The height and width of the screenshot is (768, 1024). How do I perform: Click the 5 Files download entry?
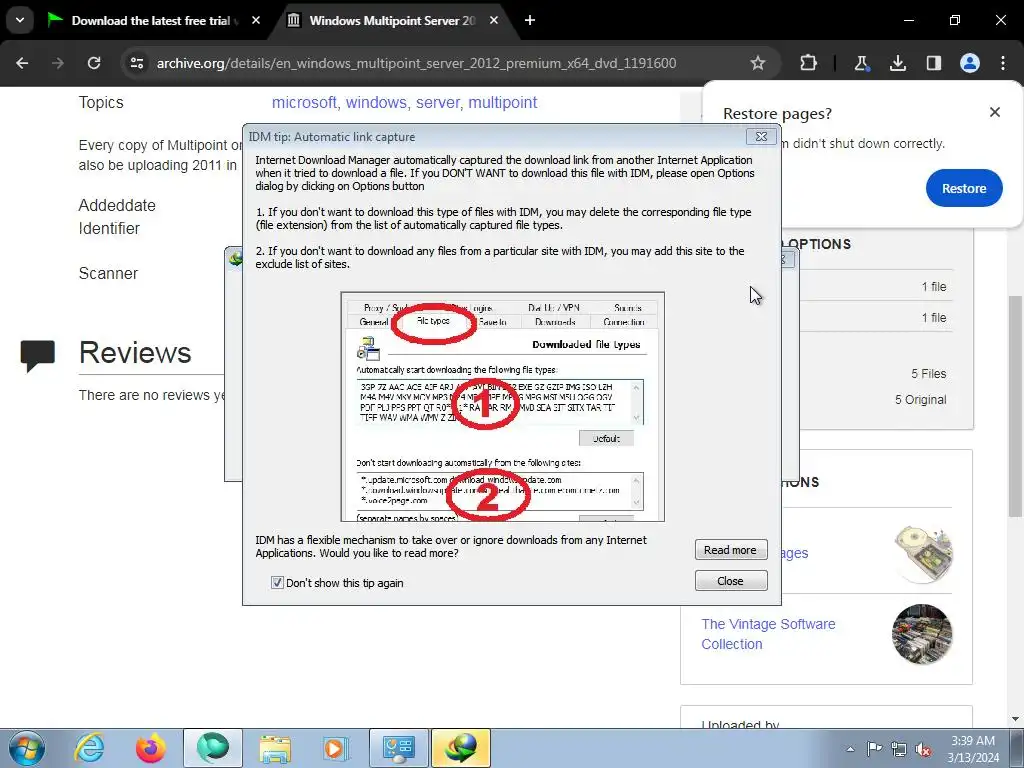point(929,374)
